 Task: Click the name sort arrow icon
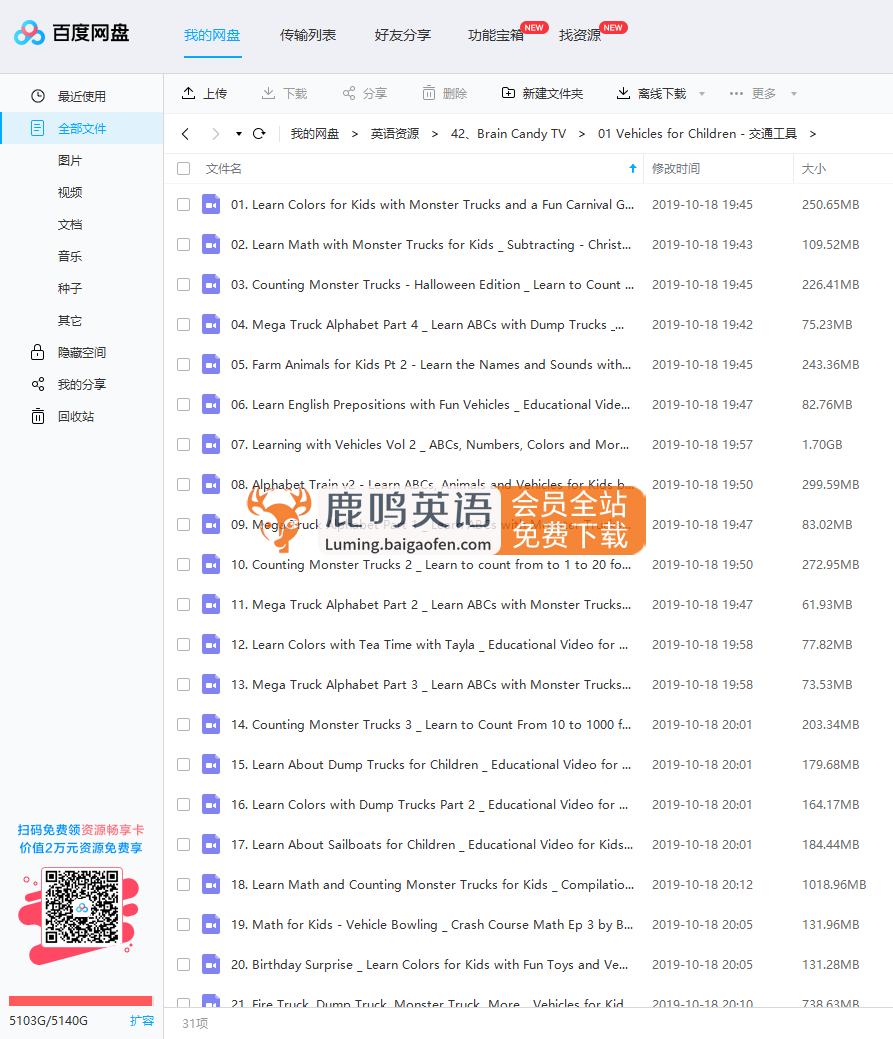(633, 168)
